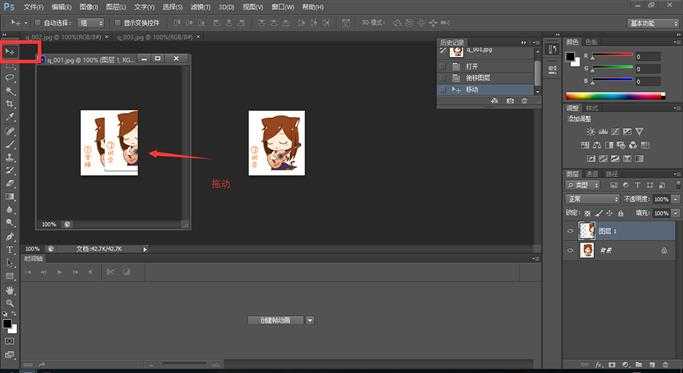Open the 正常 blend mode dropdown
This screenshot has height=373, width=683.
click(592, 199)
